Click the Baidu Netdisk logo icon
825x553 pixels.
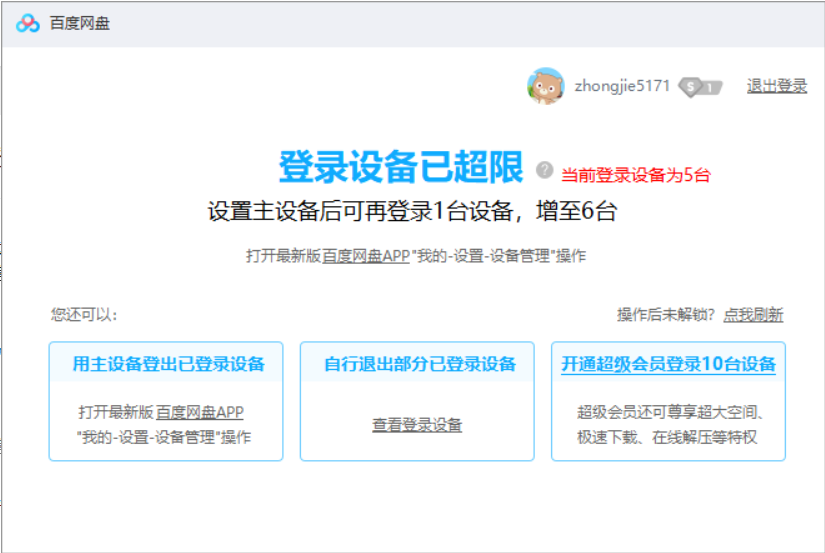click(27, 23)
